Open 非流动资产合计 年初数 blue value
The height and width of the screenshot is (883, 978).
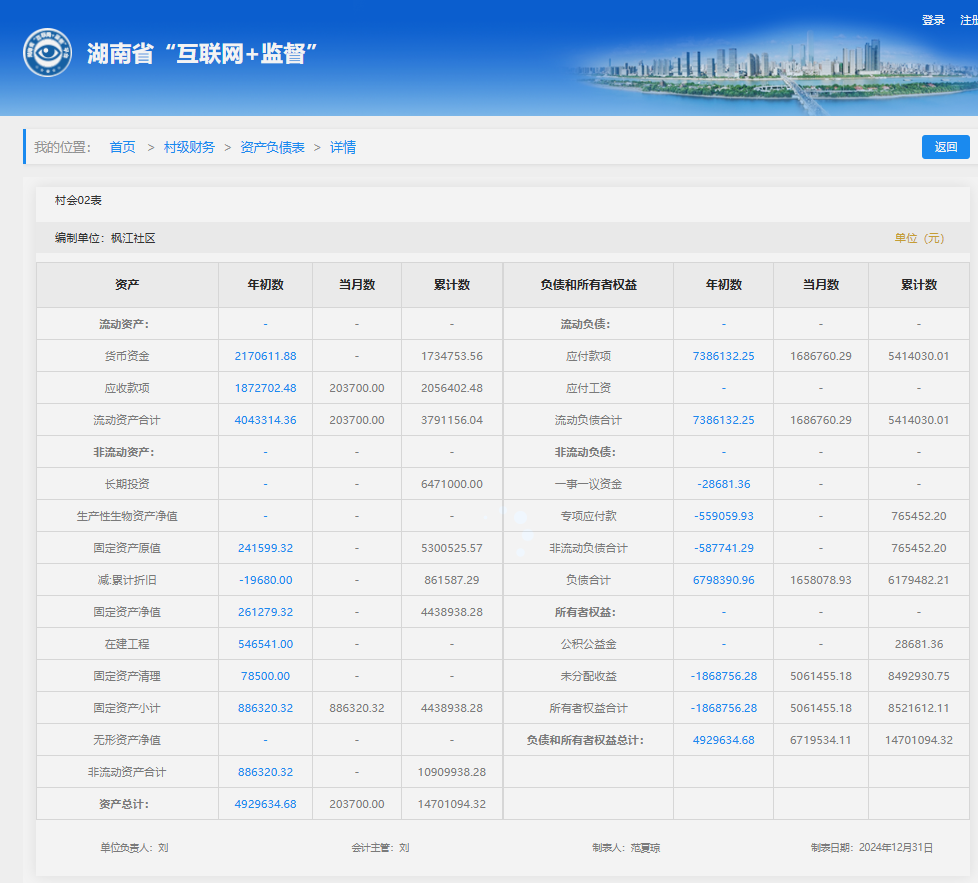(x=266, y=772)
